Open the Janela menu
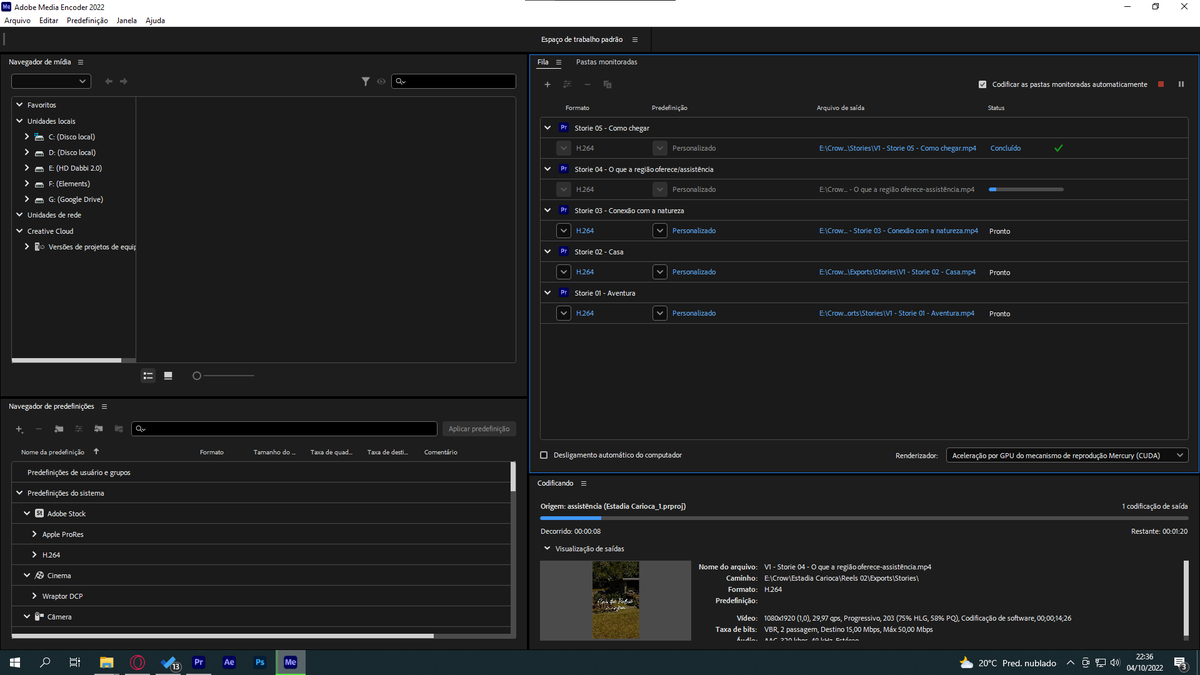Image resolution: width=1200 pixels, height=675 pixels. coord(126,20)
